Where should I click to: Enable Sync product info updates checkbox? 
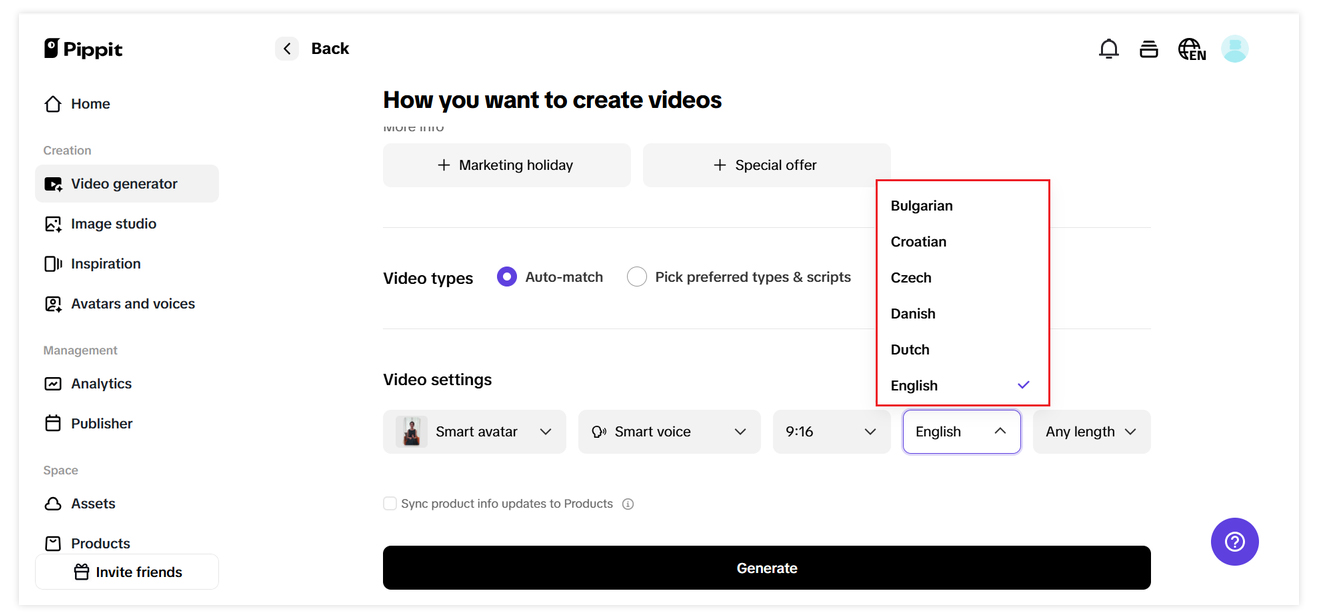(390, 504)
